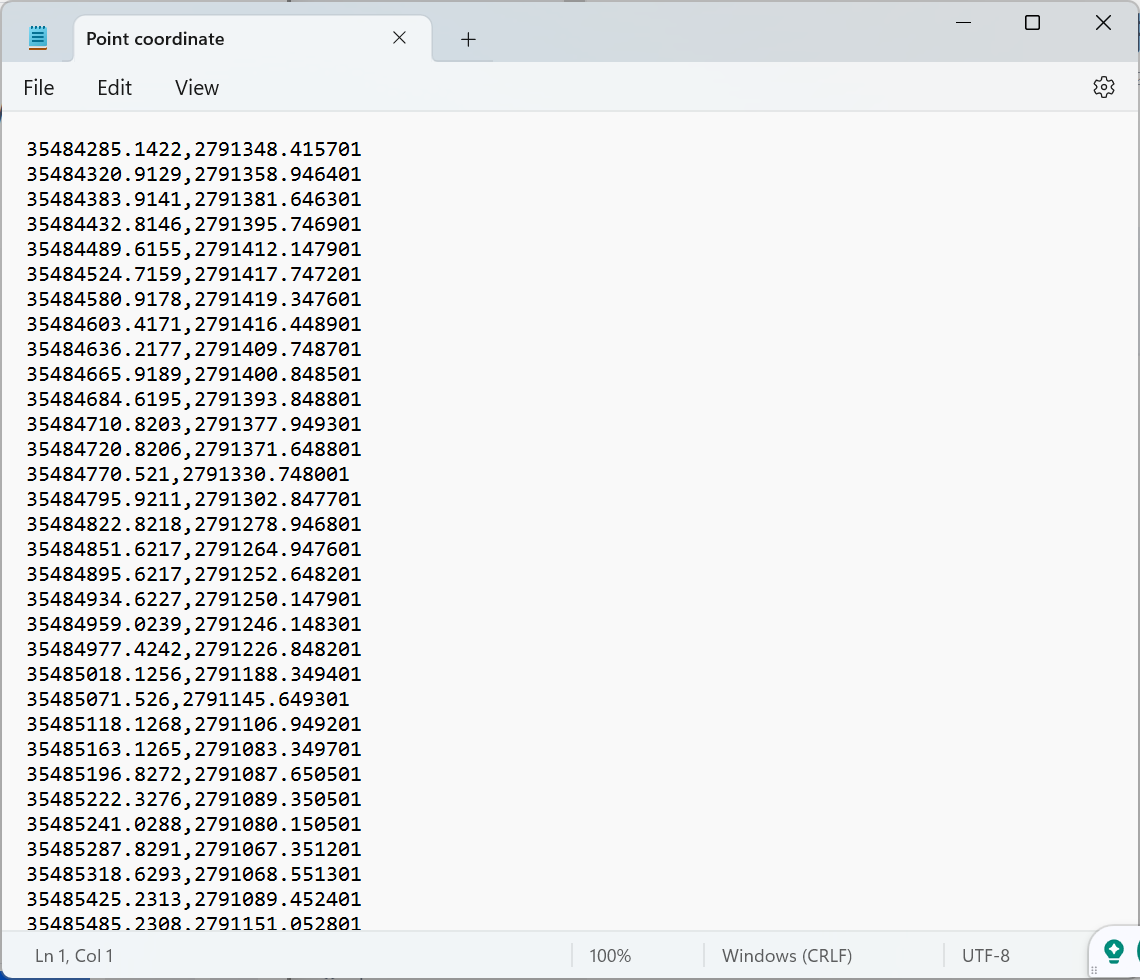
Task: Click line 35484851.6217,2791264.947601
Action: (194, 550)
